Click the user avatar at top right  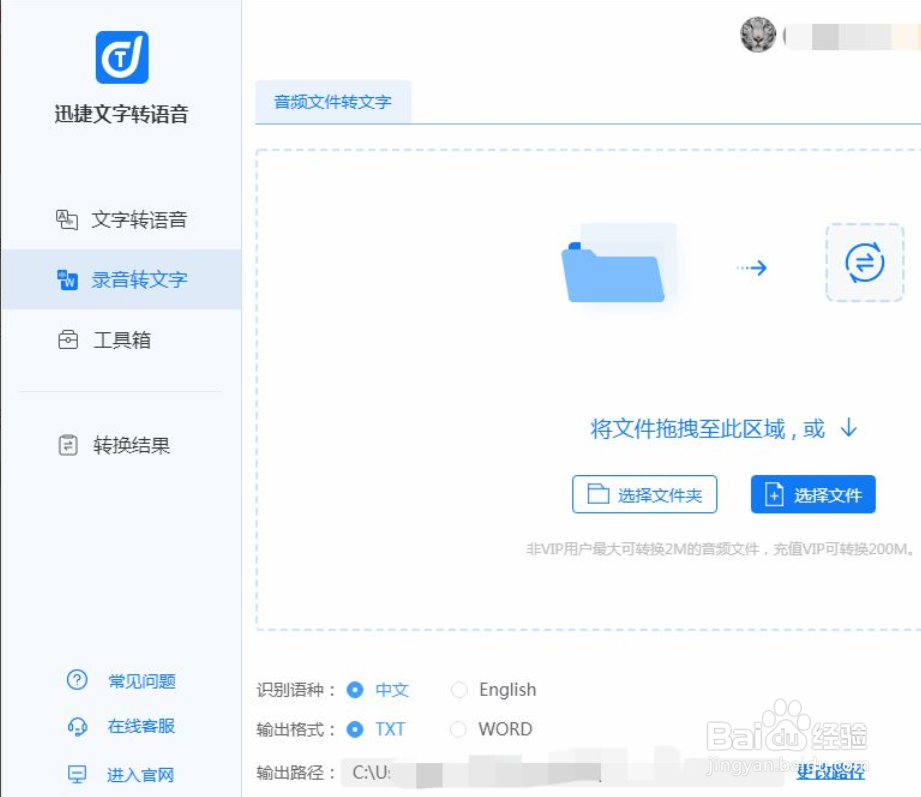757,35
